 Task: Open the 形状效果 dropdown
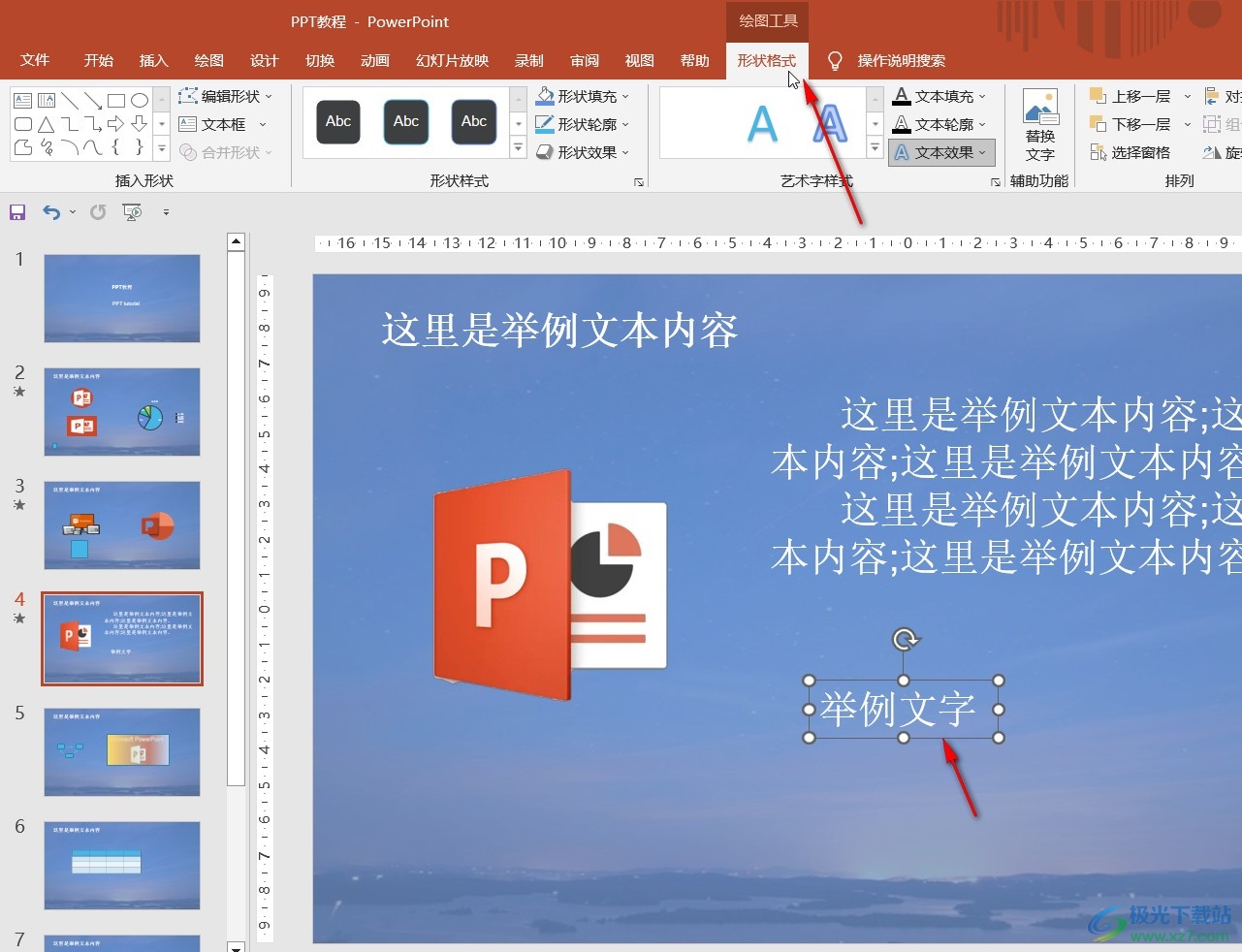pos(583,152)
